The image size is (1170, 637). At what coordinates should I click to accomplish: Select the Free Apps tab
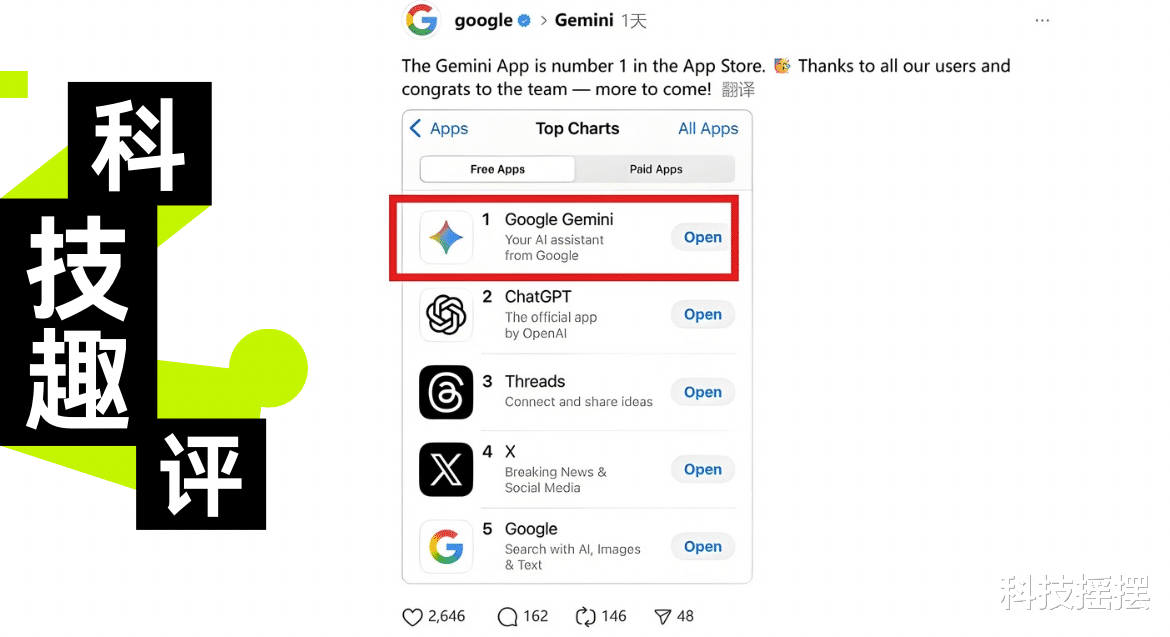click(x=498, y=169)
